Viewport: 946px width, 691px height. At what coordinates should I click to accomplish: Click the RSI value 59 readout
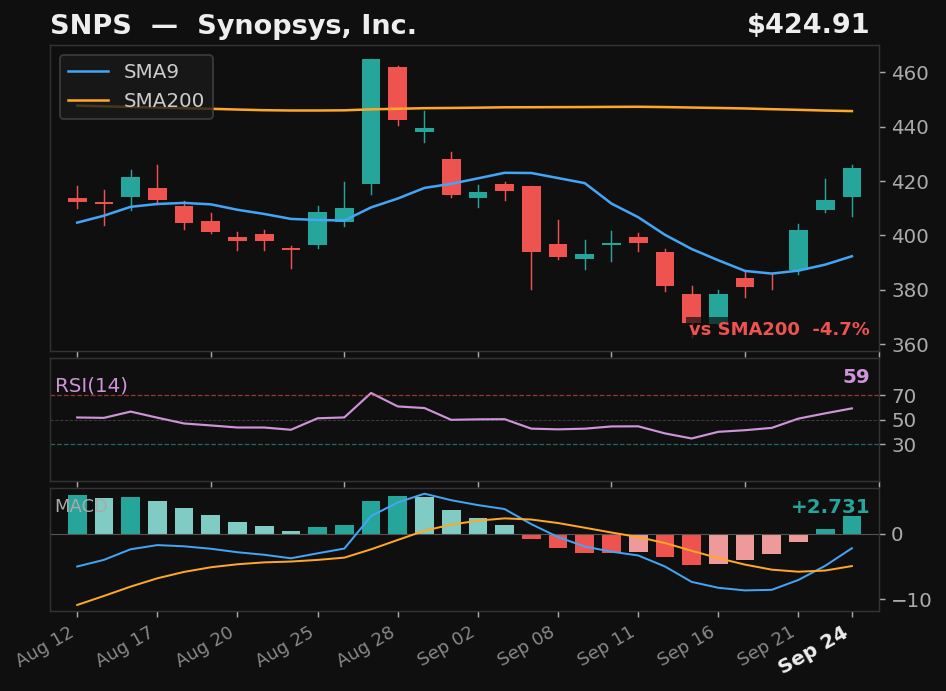pyautogui.click(x=856, y=377)
